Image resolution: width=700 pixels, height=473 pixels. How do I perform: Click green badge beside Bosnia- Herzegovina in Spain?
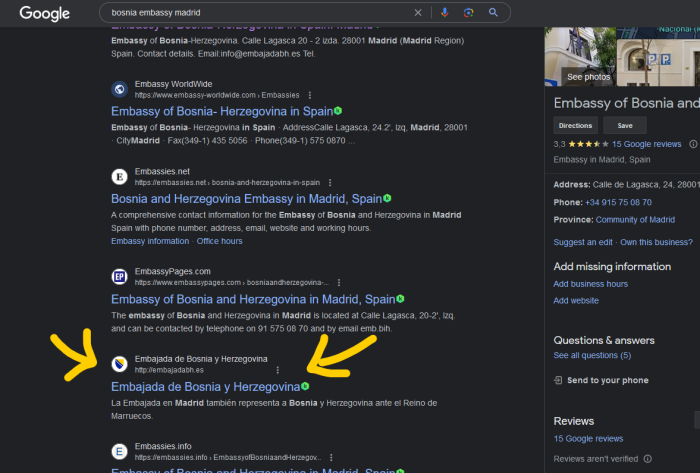coord(338,111)
